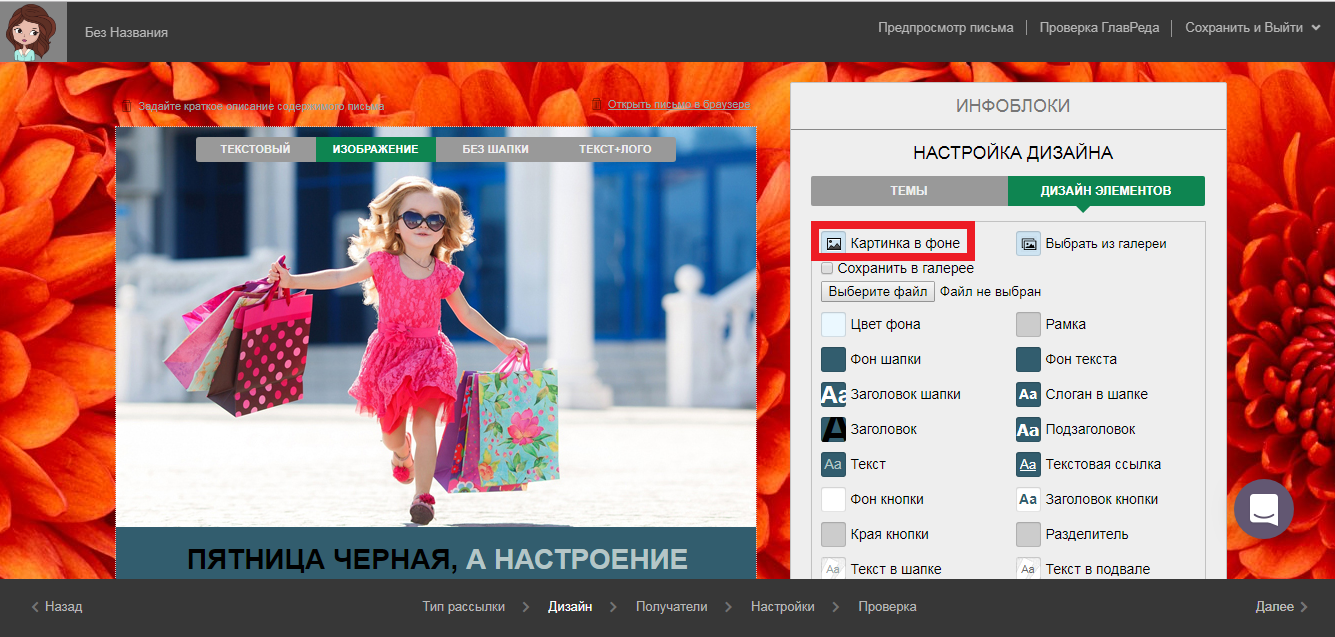The height and width of the screenshot is (637, 1335).
Task: Open the Открыть письмо в браузере link
Action: pyautogui.click(x=678, y=104)
